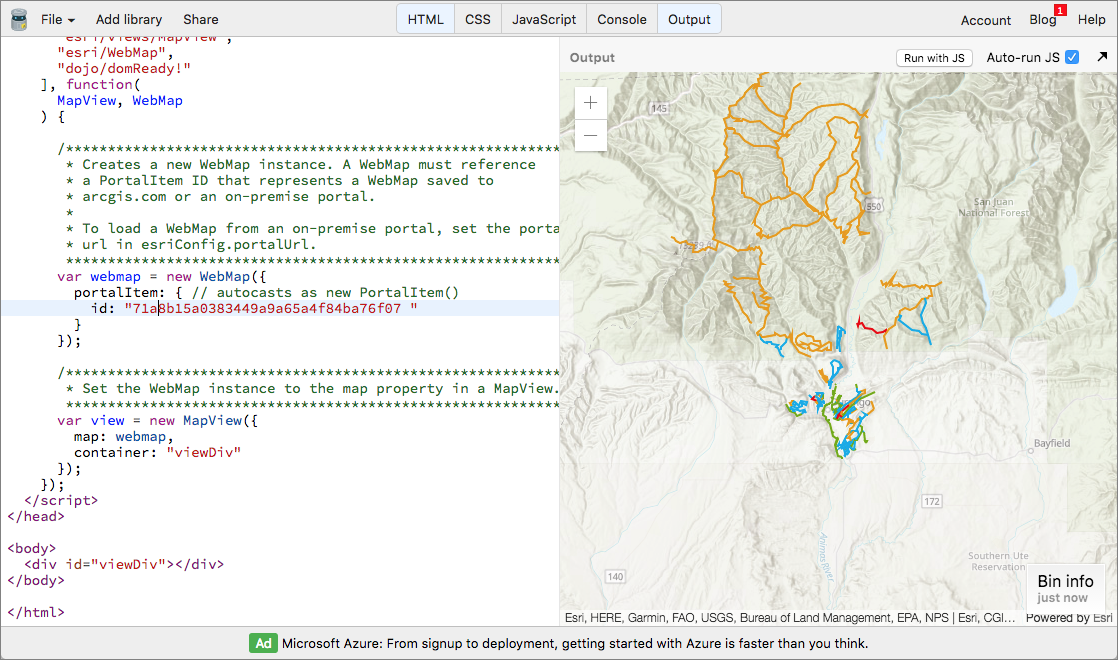Click the </script> closing tag
The width and height of the screenshot is (1118, 660).
61,500
